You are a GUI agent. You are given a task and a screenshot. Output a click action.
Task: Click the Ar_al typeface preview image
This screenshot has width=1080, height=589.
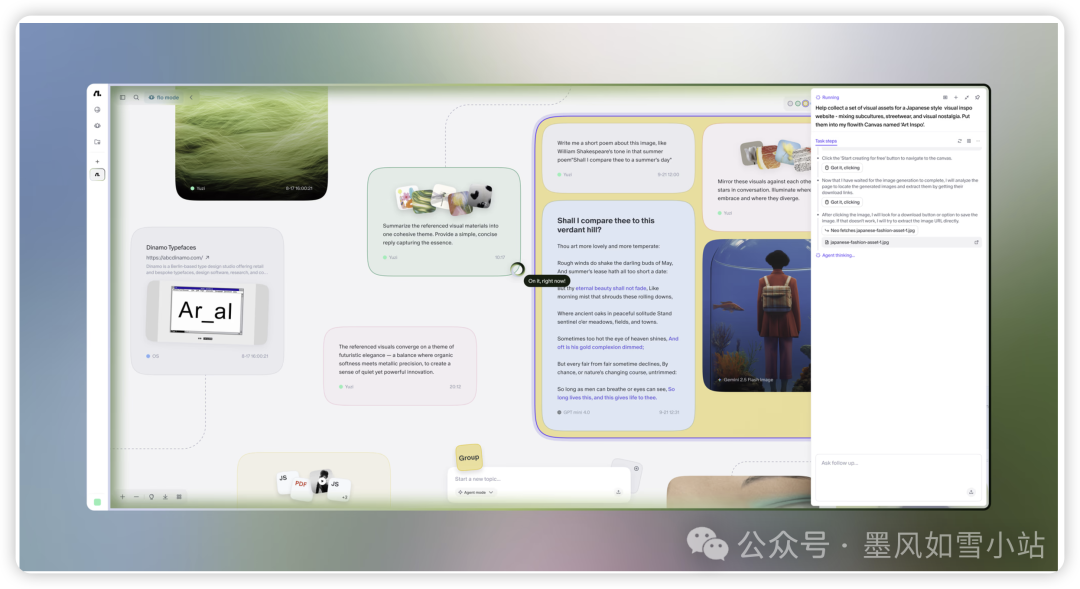tap(207, 311)
